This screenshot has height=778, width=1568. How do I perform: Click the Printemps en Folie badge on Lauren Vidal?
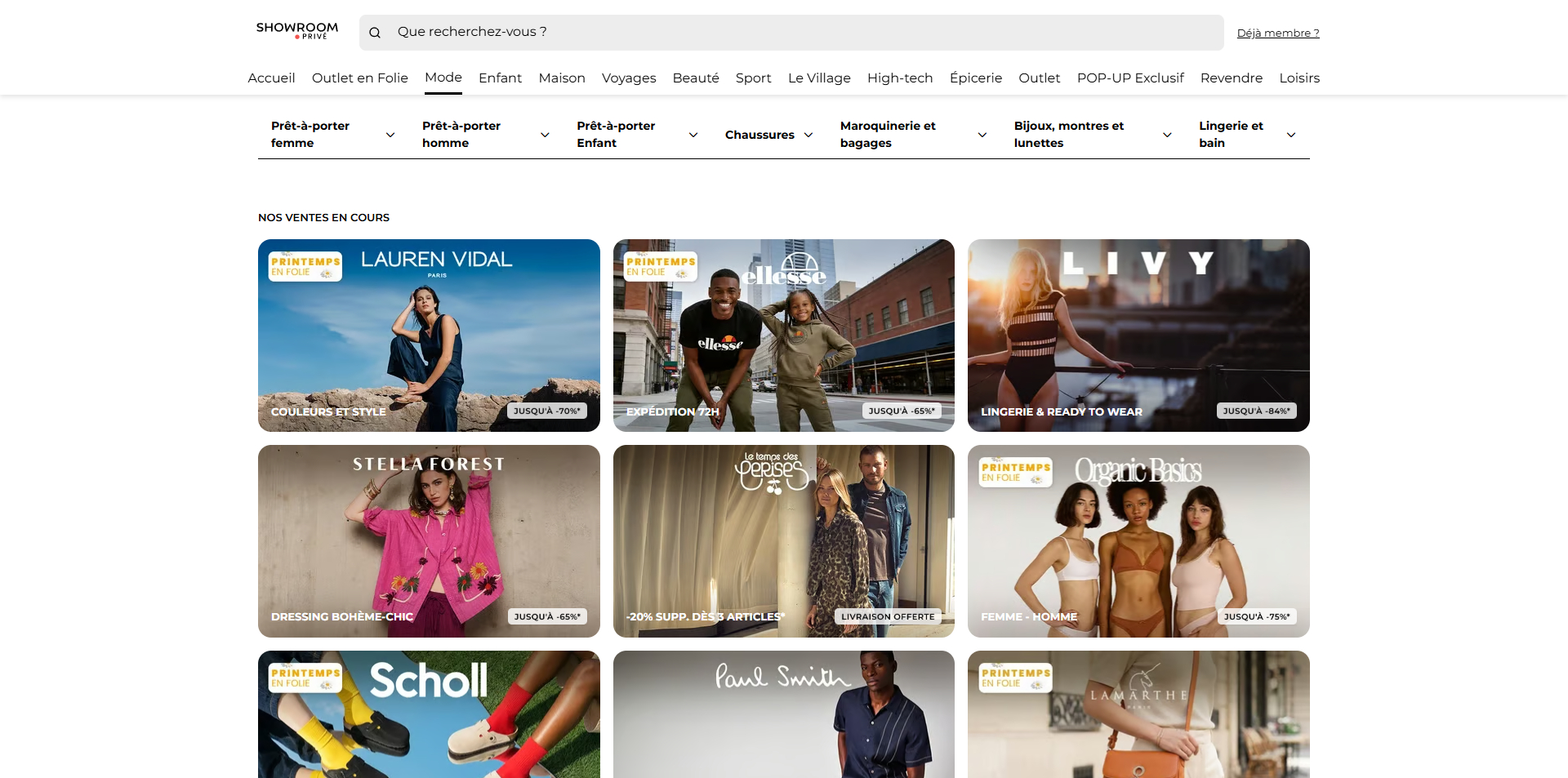305,266
